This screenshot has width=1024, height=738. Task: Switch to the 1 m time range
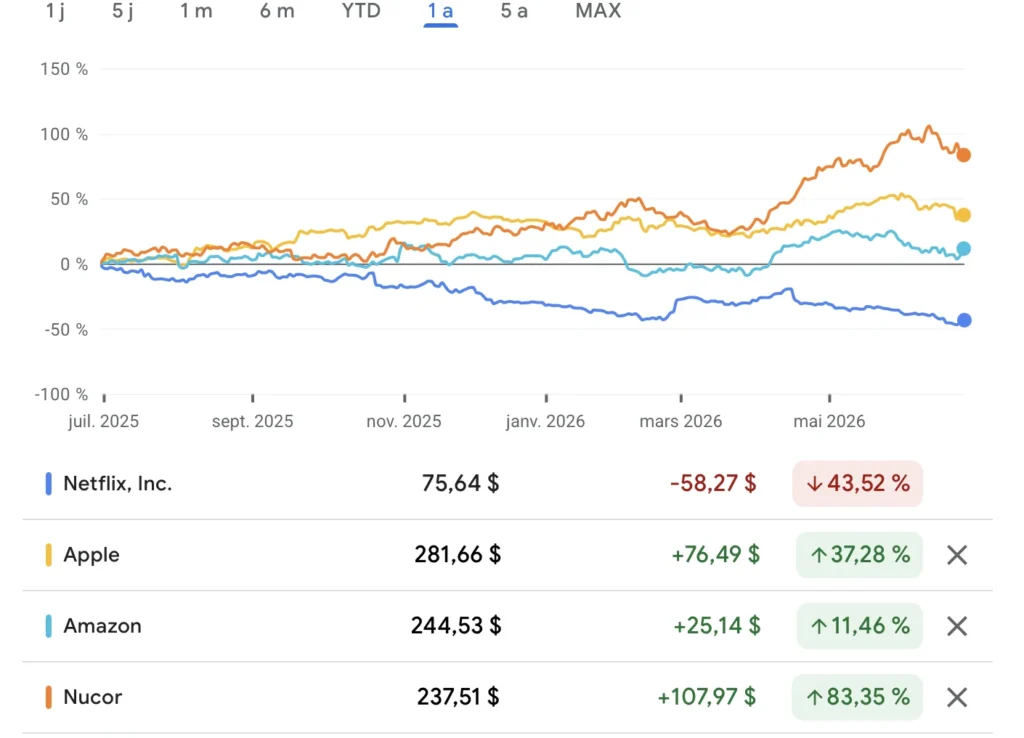pyautogui.click(x=196, y=11)
